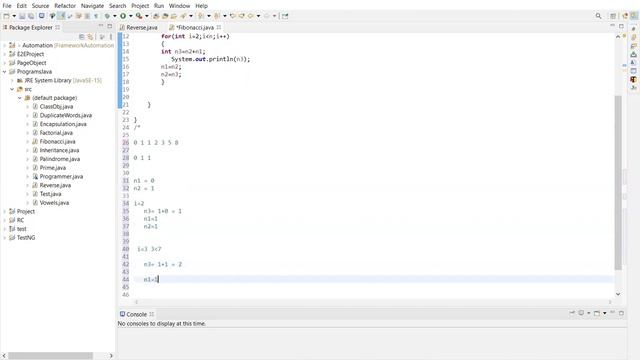This screenshot has width=640, height=360.
Task: Select Vowels.java in Package Explorer
Action: [54, 203]
